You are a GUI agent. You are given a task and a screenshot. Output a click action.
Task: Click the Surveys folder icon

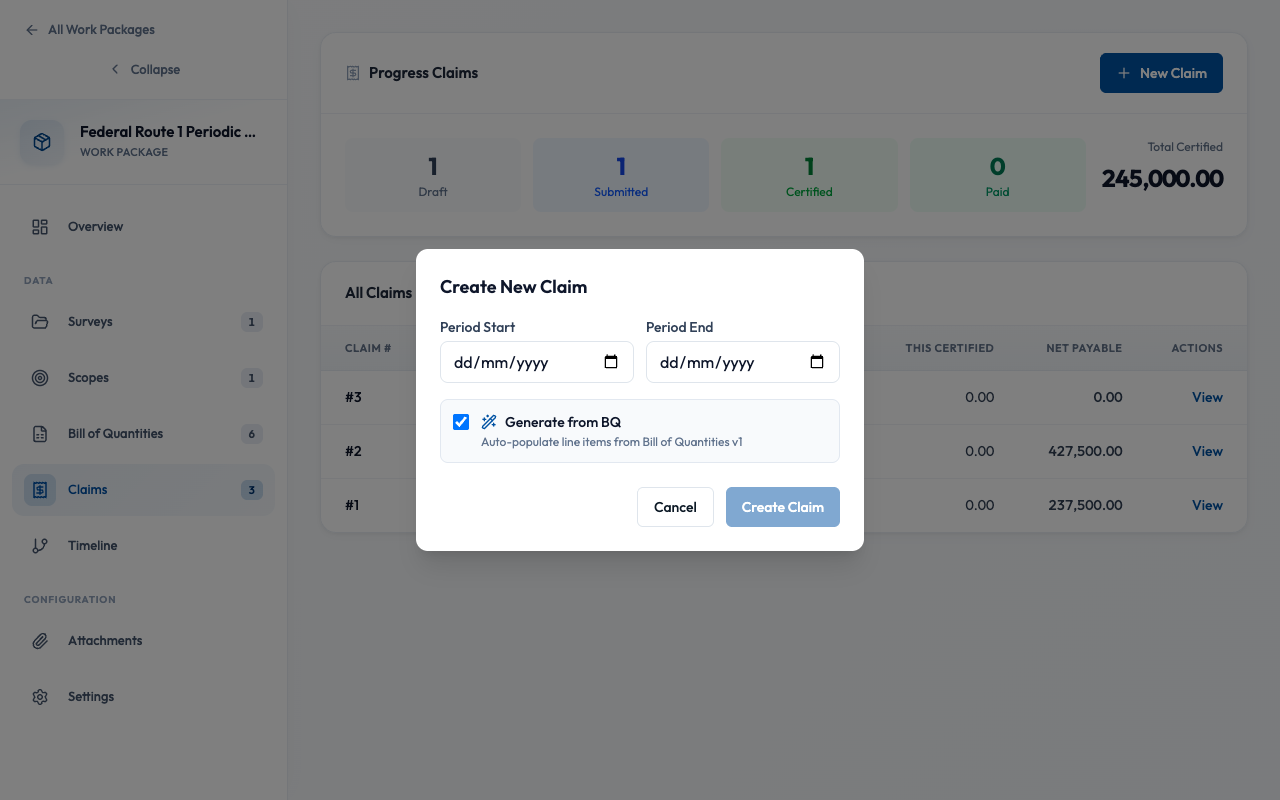[x=40, y=322]
